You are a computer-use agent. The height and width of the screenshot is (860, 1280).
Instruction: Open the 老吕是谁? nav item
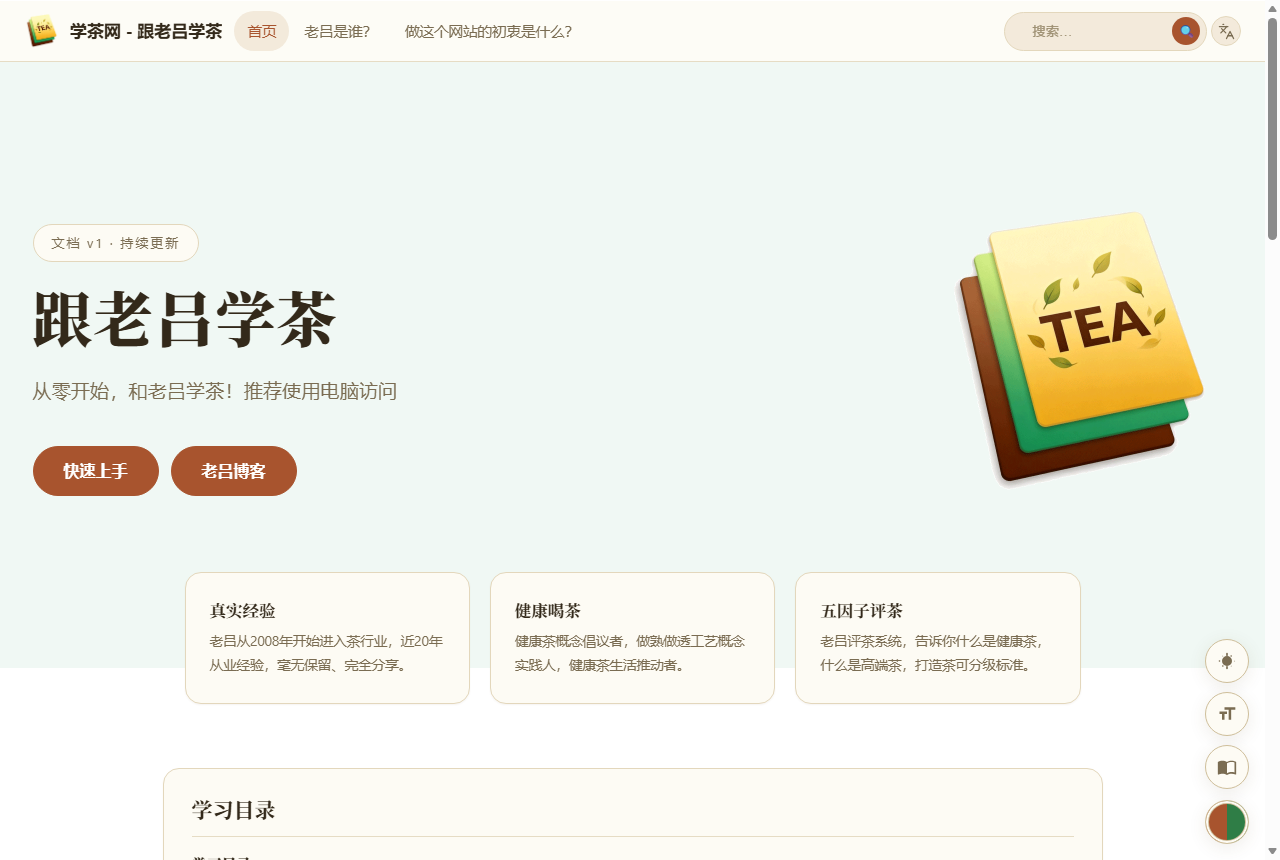point(337,31)
